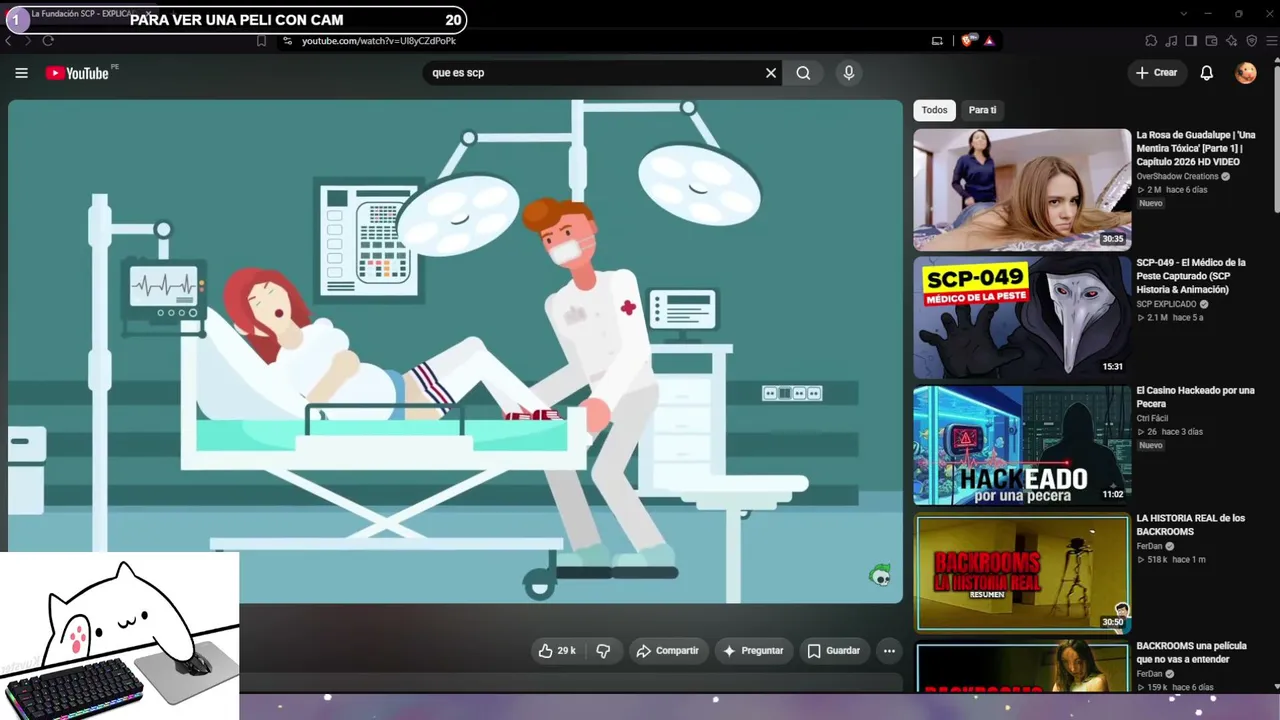Screen dimensions: 1280x720
Task: Open the Leo AI sparkle icon
Action: (x=1231, y=41)
